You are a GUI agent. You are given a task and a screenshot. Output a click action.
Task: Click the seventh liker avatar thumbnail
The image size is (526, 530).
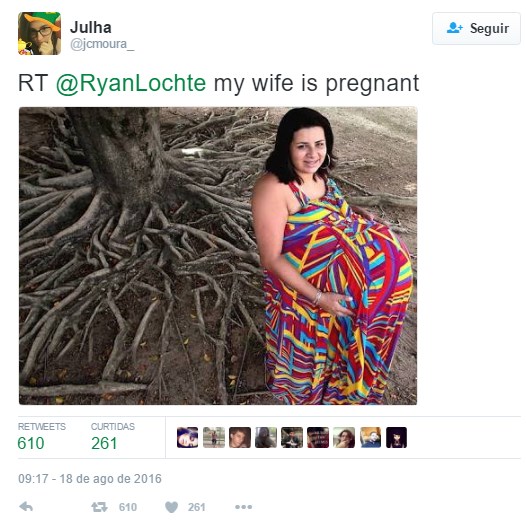pos(344,437)
